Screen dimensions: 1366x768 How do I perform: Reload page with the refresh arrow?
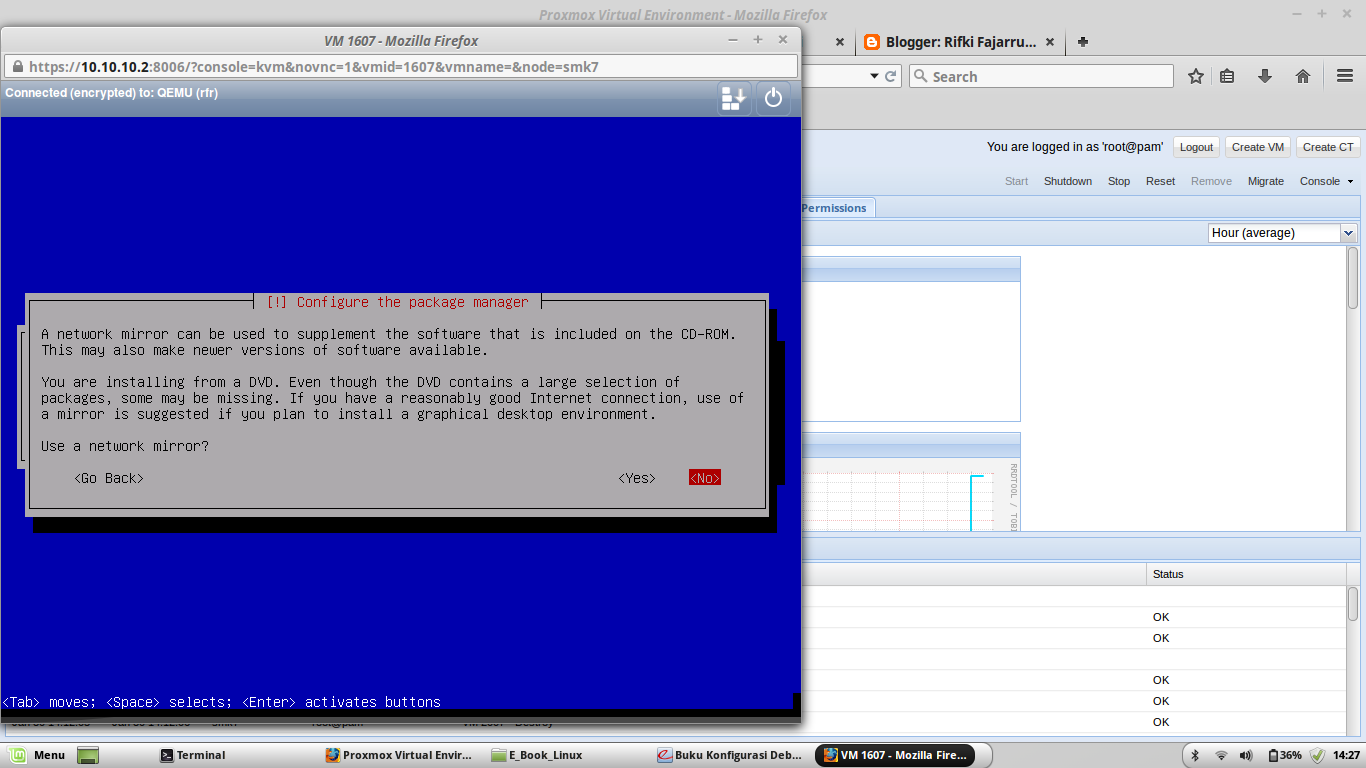[892, 76]
